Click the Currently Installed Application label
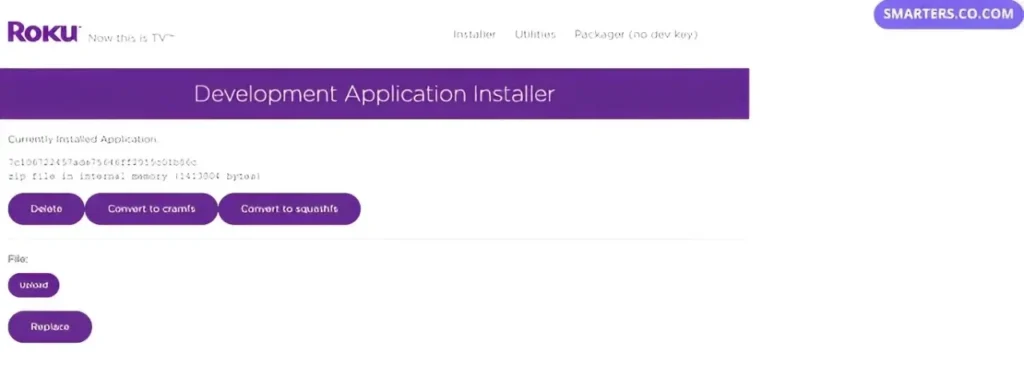 83,139
